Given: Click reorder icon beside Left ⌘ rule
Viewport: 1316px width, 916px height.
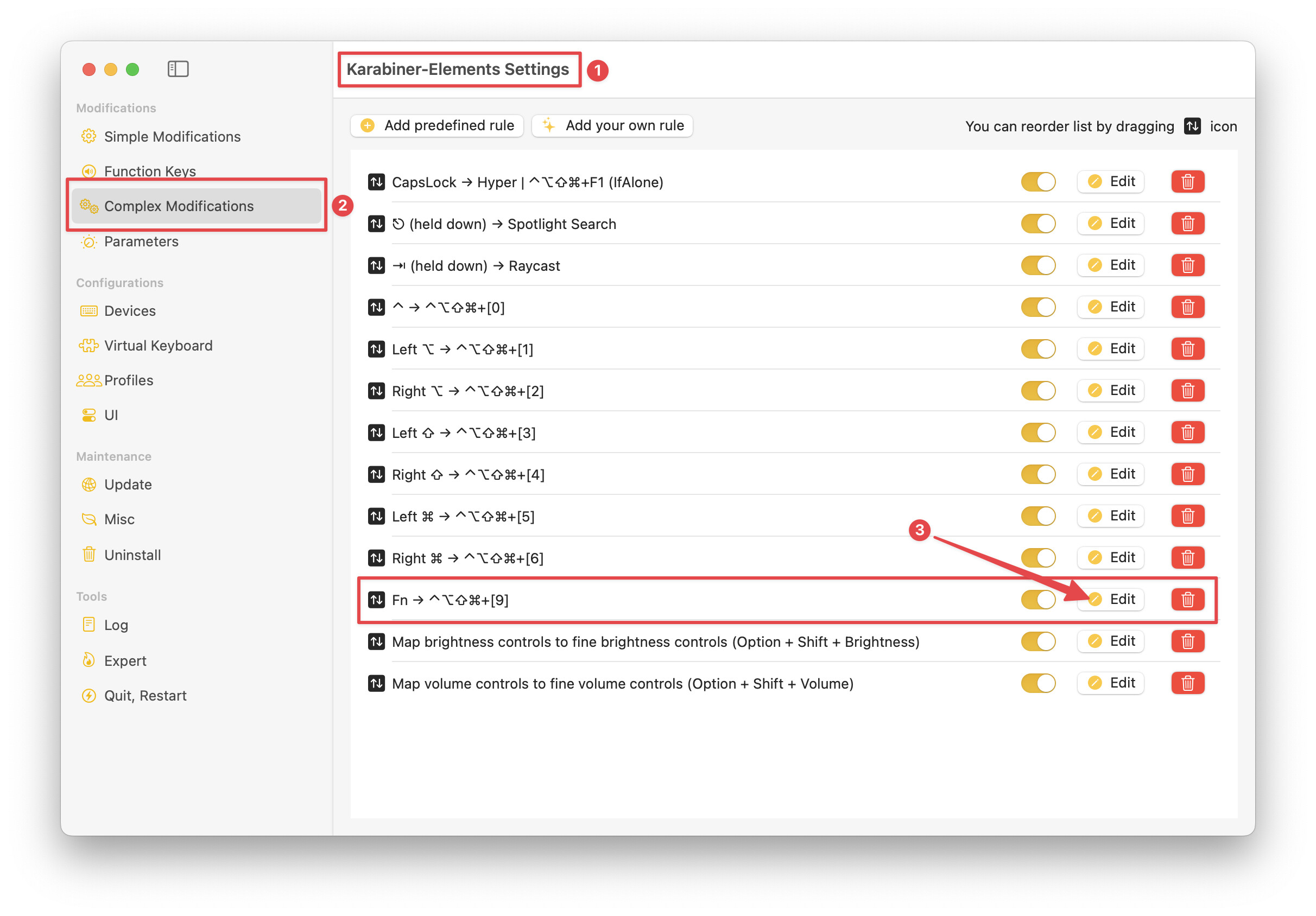Looking at the screenshot, I should [376, 516].
